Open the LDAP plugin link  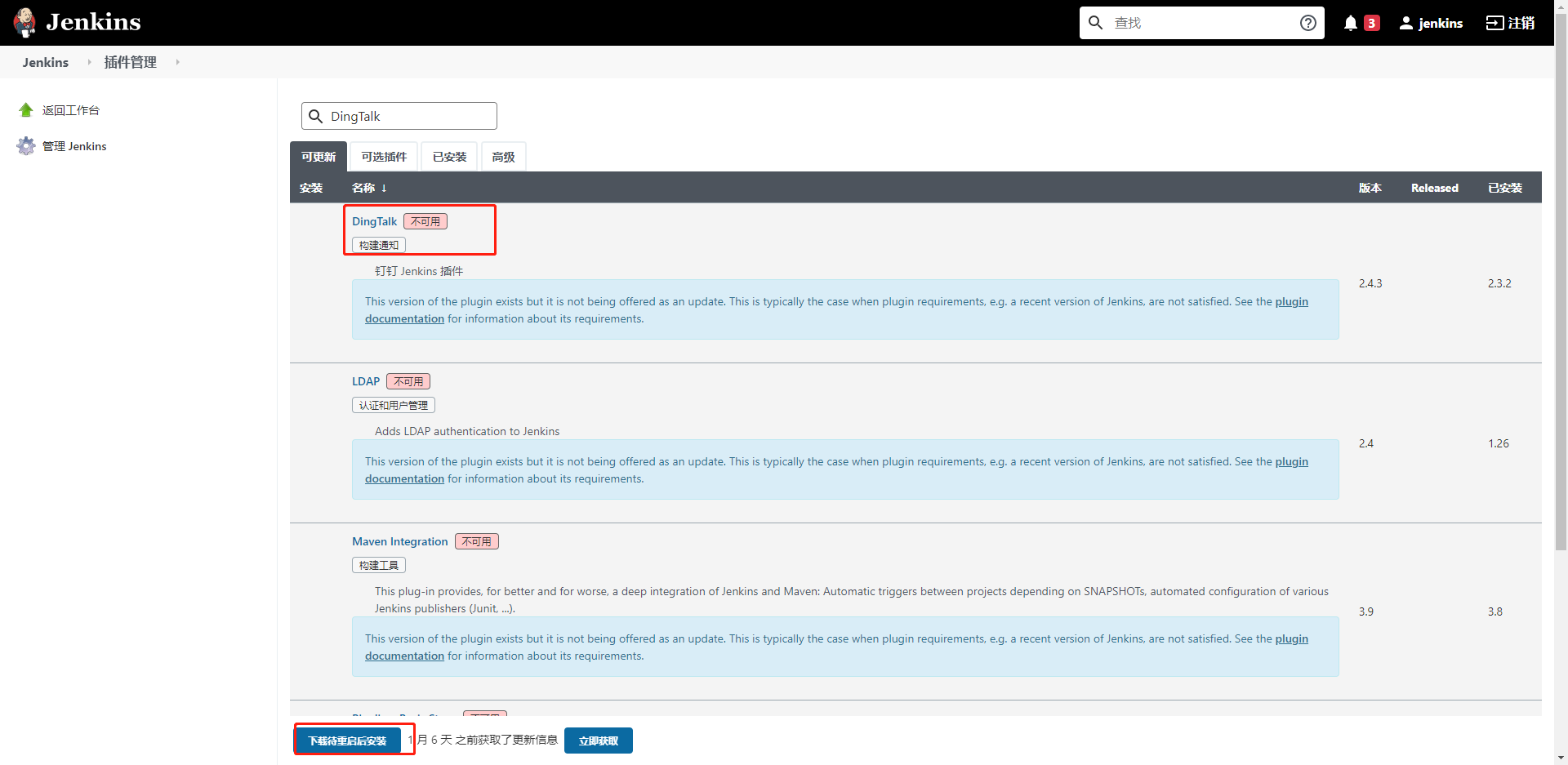[x=366, y=381]
